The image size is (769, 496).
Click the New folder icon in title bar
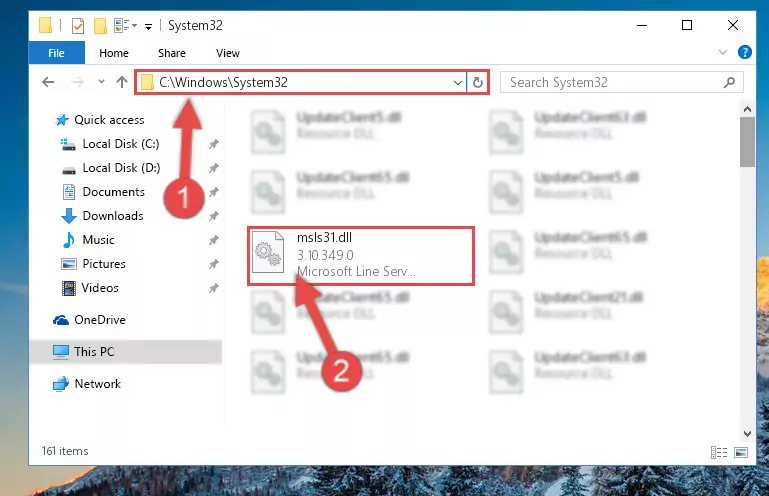tap(100, 26)
